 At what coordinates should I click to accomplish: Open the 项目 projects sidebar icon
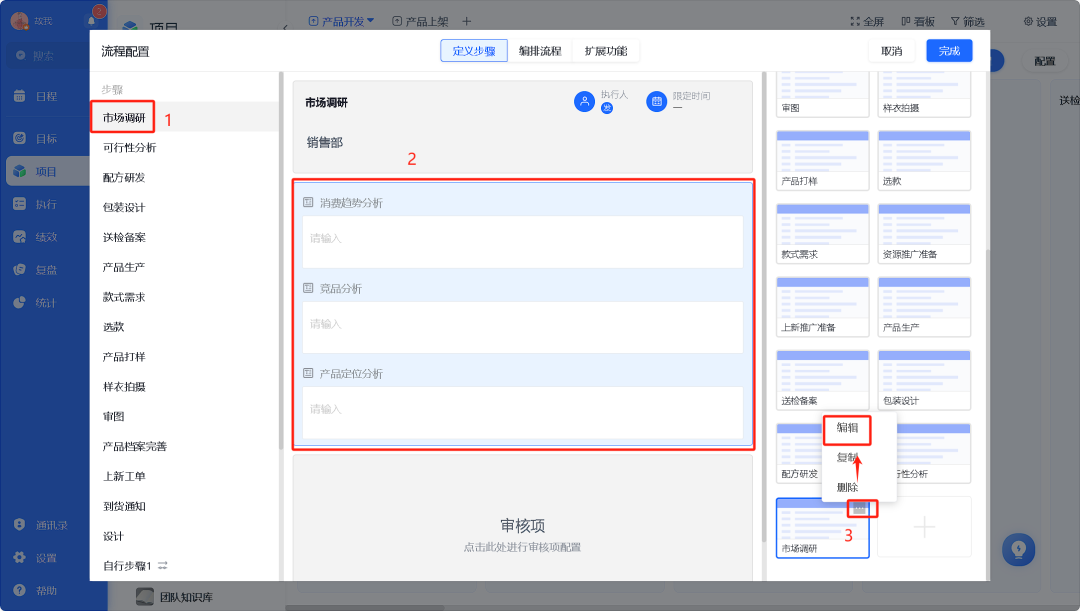20,172
